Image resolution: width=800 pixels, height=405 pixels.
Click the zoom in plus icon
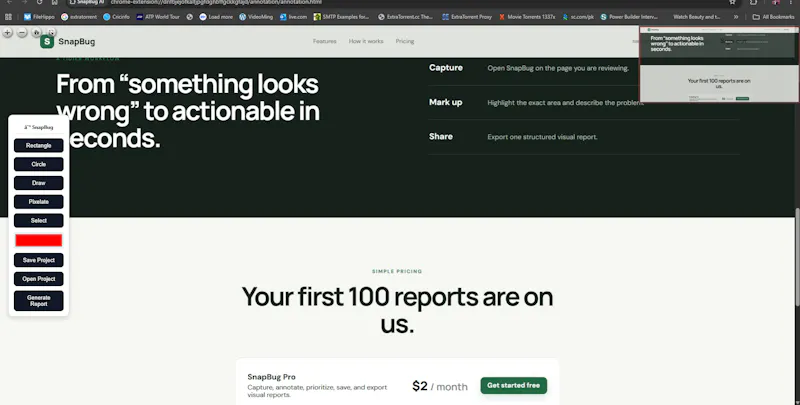[x=7, y=33]
